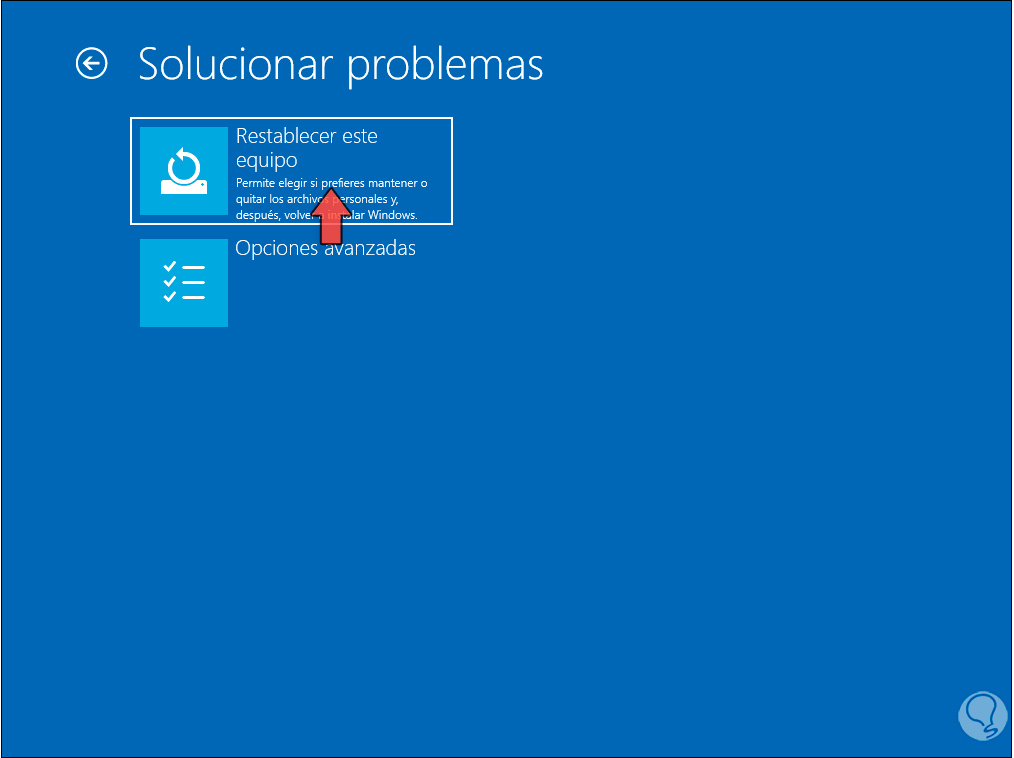
Task: Click the drive shape beneath the circular arrow
Action: (x=184, y=187)
